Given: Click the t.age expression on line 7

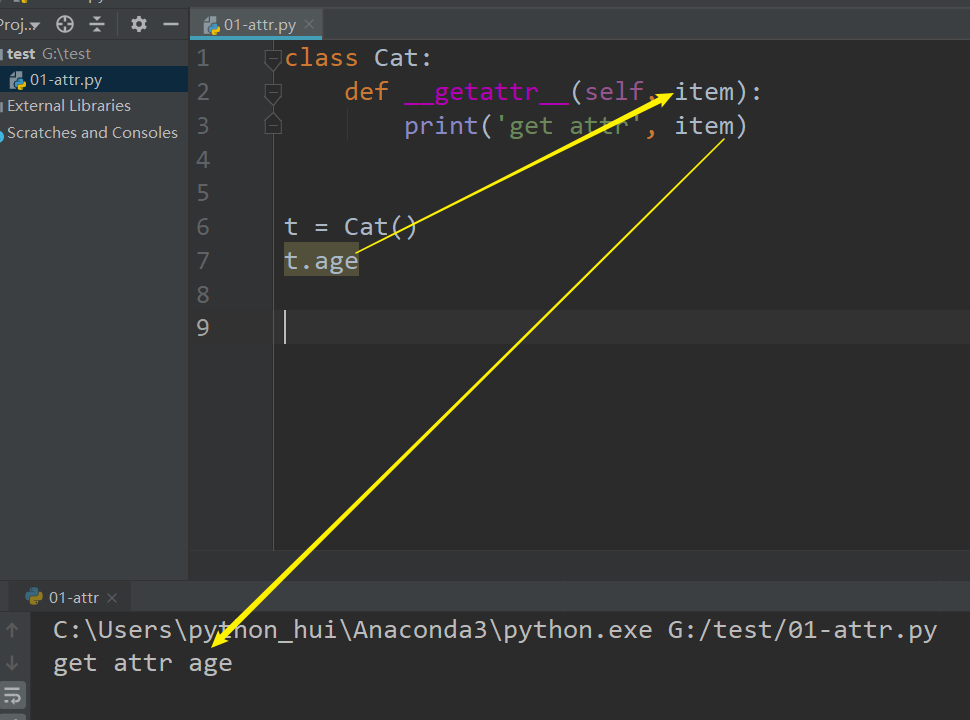Looking at the screenshot, I should (321, 260).
